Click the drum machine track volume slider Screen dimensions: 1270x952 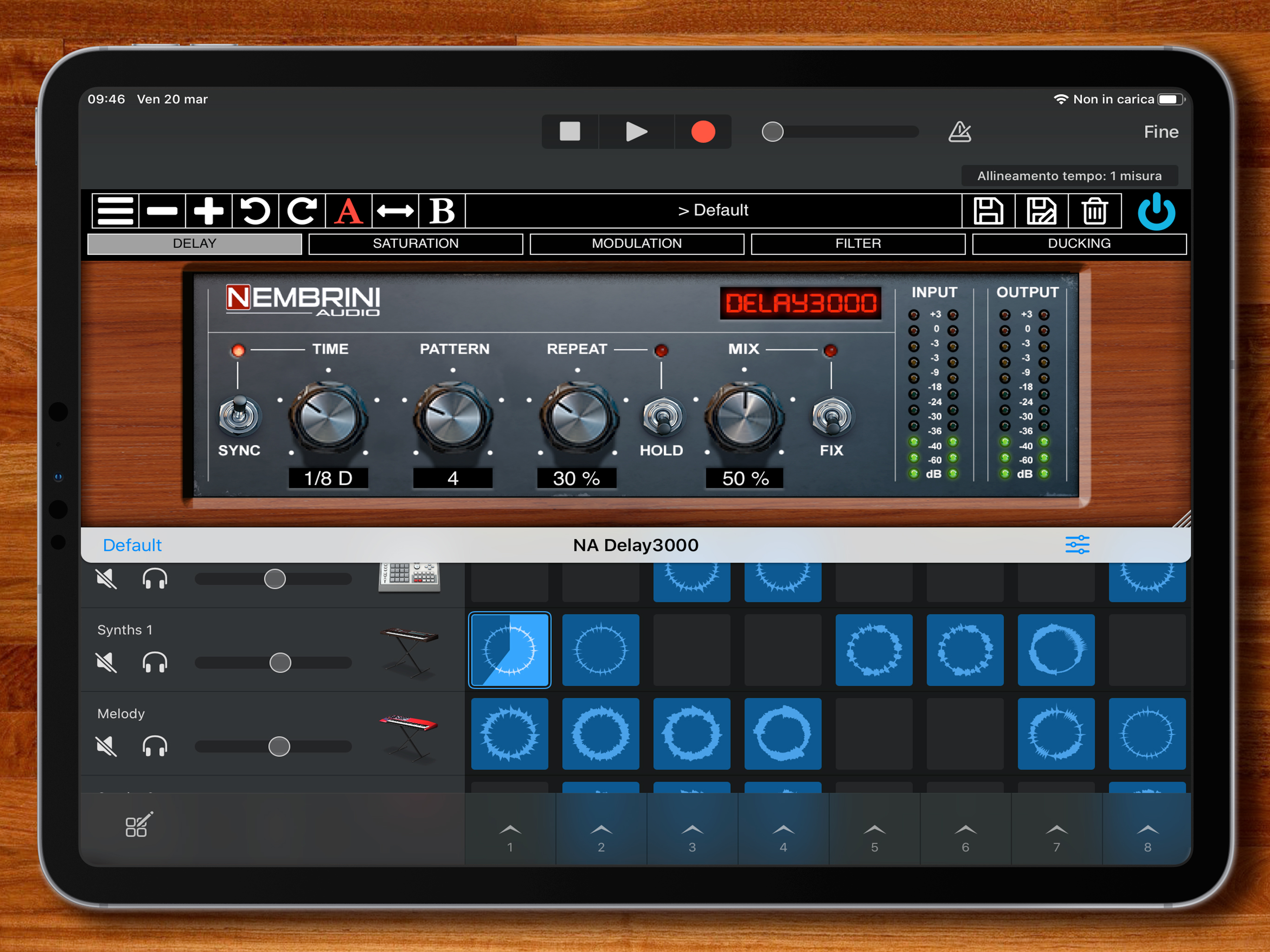[273, 579]
